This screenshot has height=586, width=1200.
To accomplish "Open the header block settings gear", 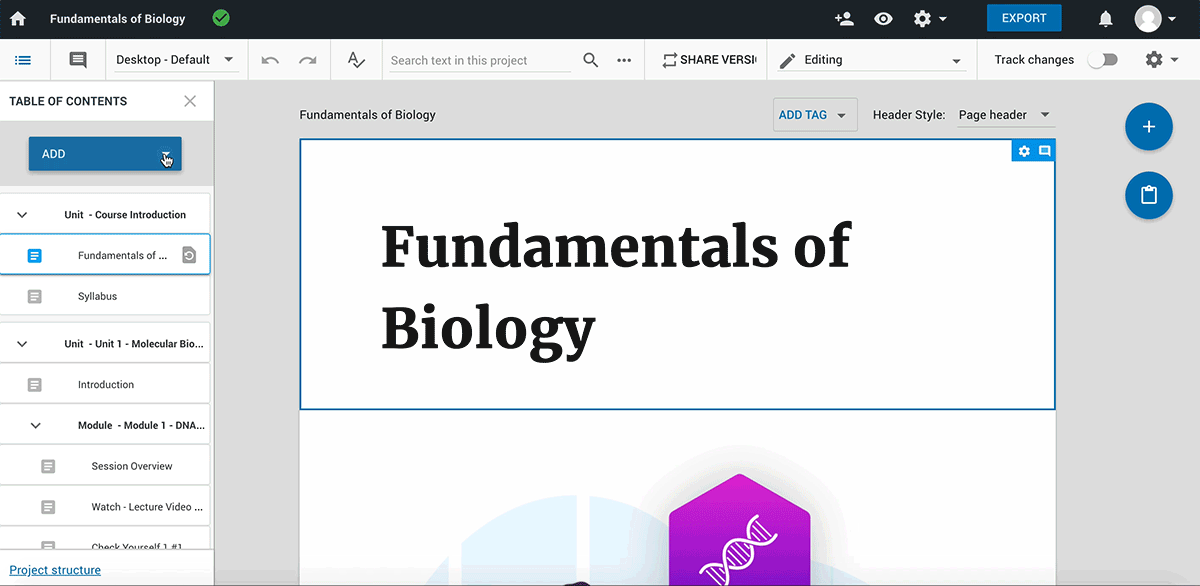I will pyautogui.click(x=1024, y=151).
